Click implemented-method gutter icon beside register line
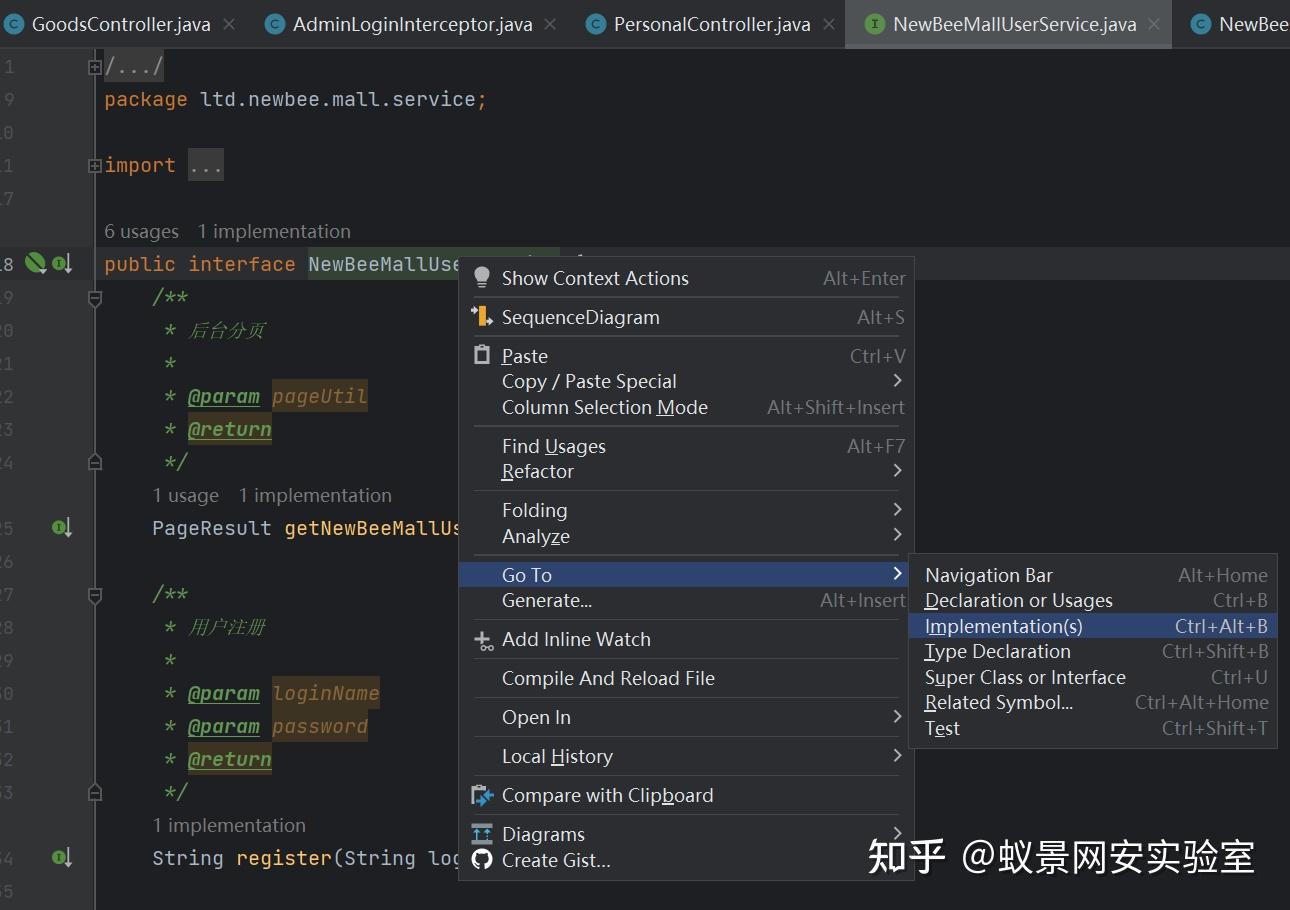Viewport: 1290px width, 910px height. tap(61, 858)
